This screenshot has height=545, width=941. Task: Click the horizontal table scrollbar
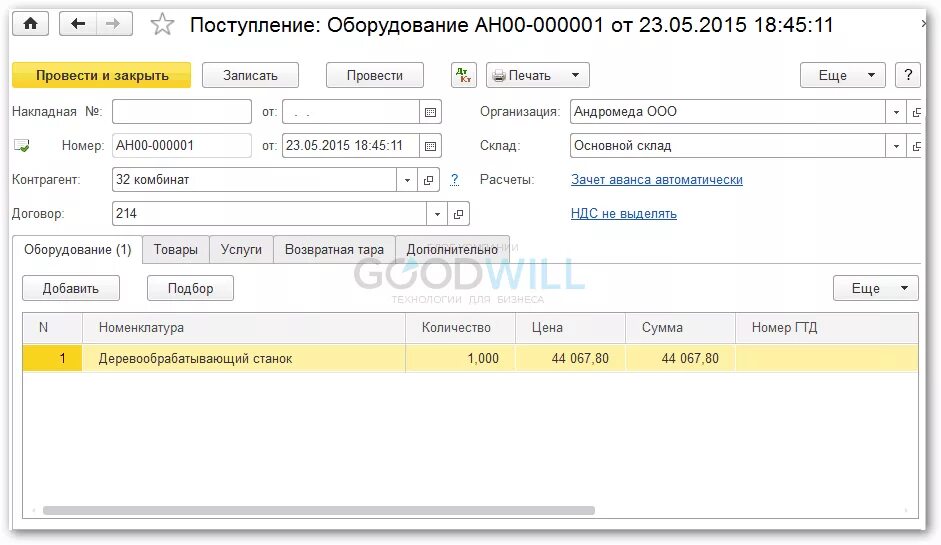click(x=319, y=510)
